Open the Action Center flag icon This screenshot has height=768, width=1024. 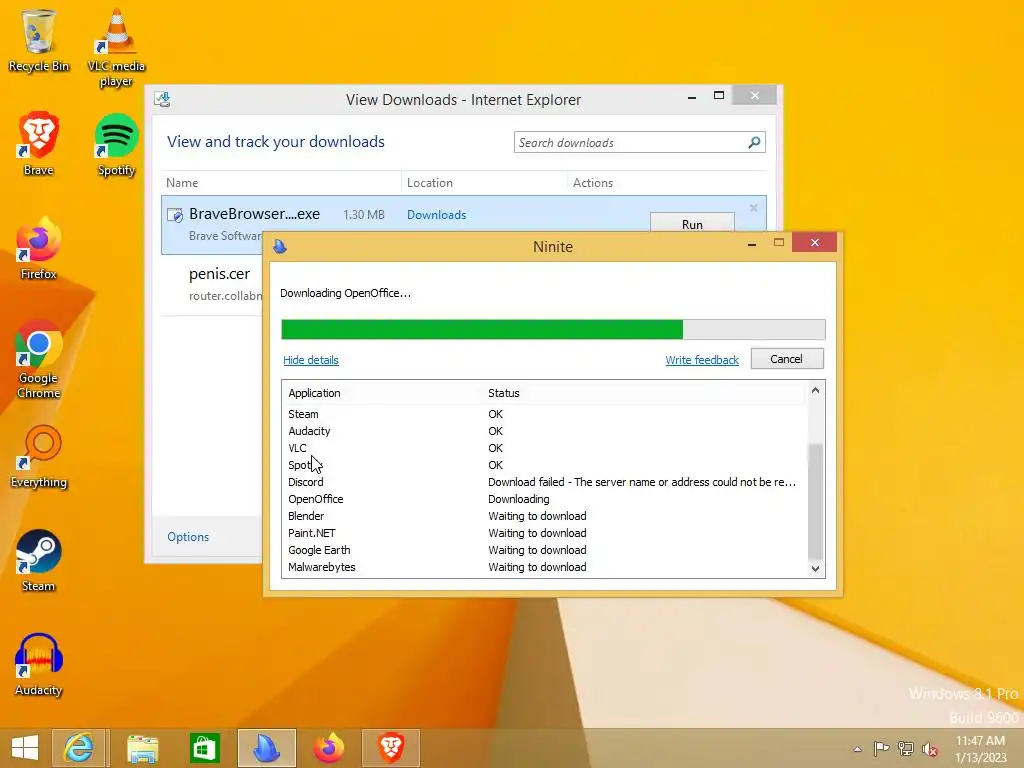point(881,748)
